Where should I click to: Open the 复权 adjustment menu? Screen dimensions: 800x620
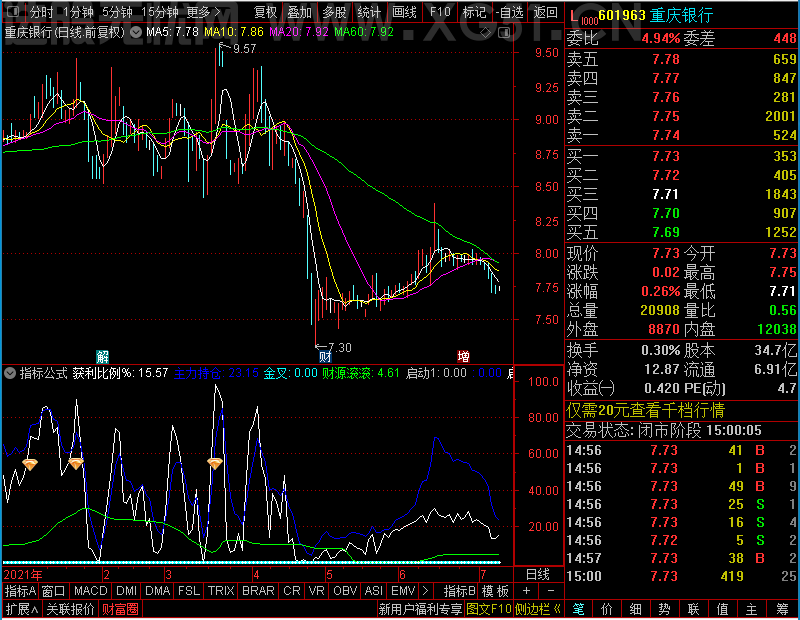pos(266,12)
